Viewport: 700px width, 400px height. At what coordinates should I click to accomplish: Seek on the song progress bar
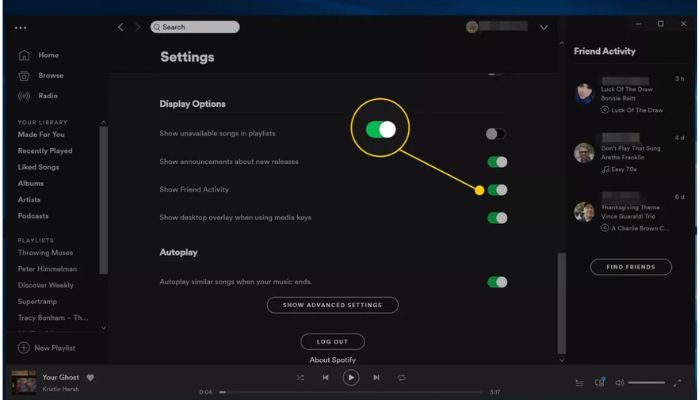click(x=351, y=392)
